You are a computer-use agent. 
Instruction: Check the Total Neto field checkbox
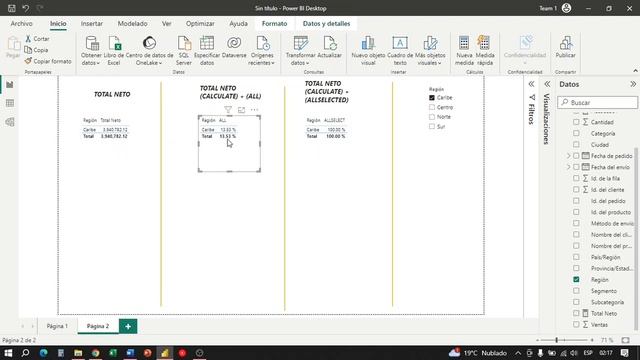point(576,313)
